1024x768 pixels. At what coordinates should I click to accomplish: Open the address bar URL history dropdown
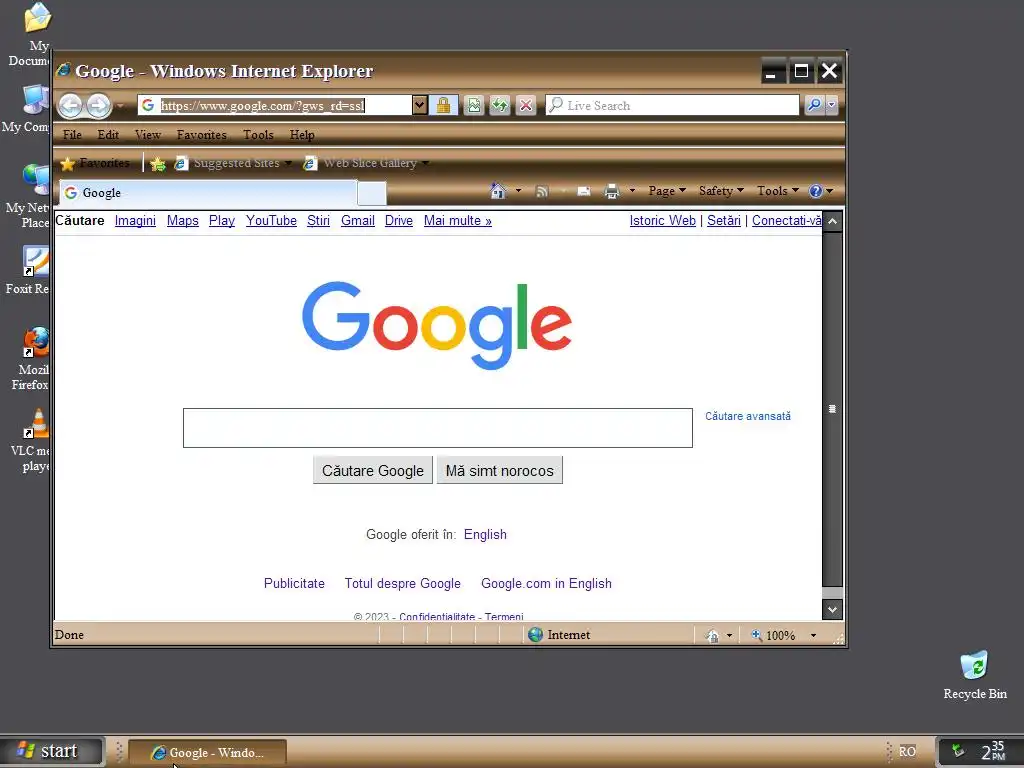point(419,104)
